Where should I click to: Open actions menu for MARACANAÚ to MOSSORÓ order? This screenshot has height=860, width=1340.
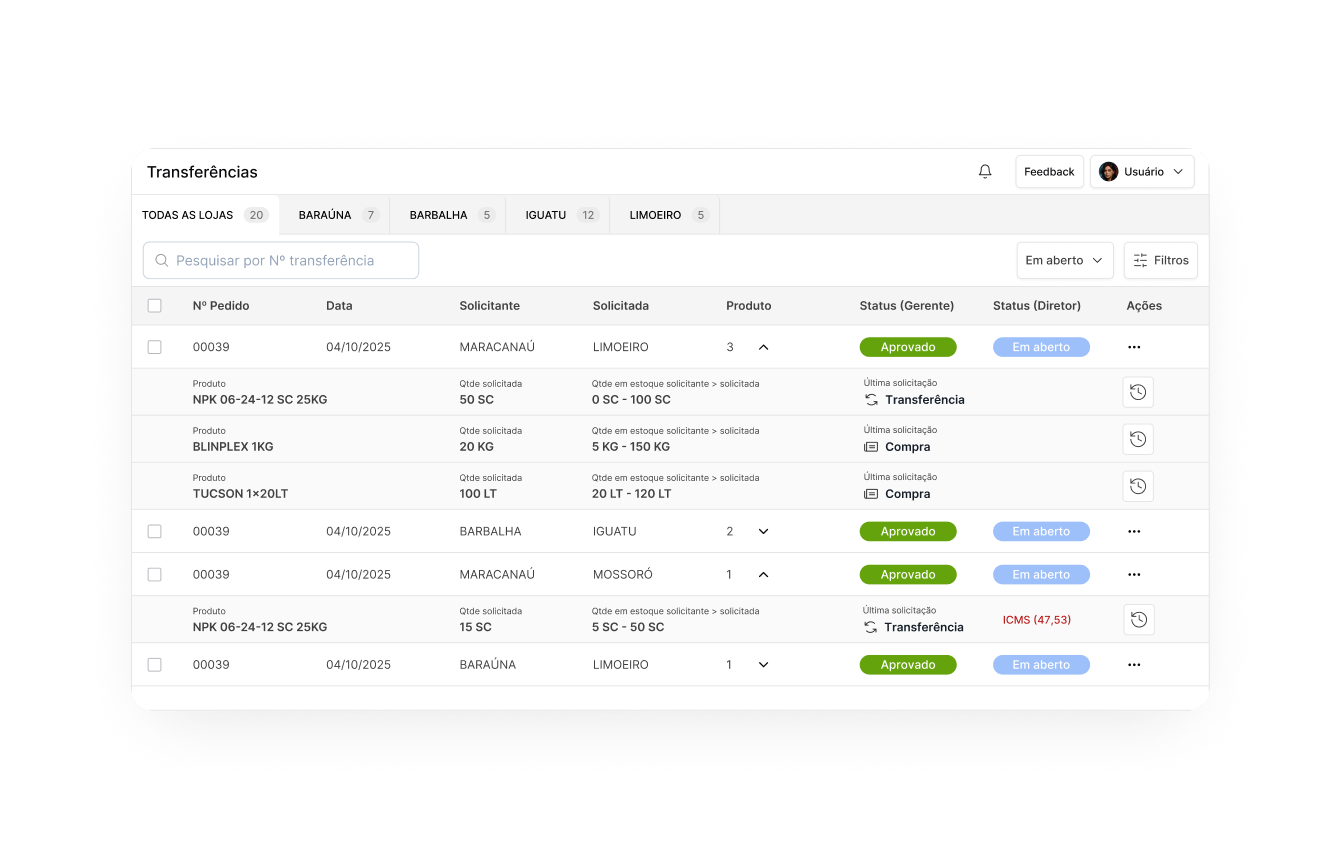pos(1134,575)
